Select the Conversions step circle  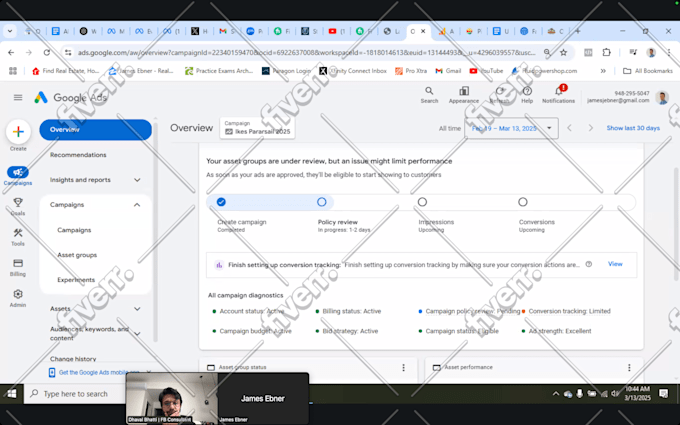point(523,202)
